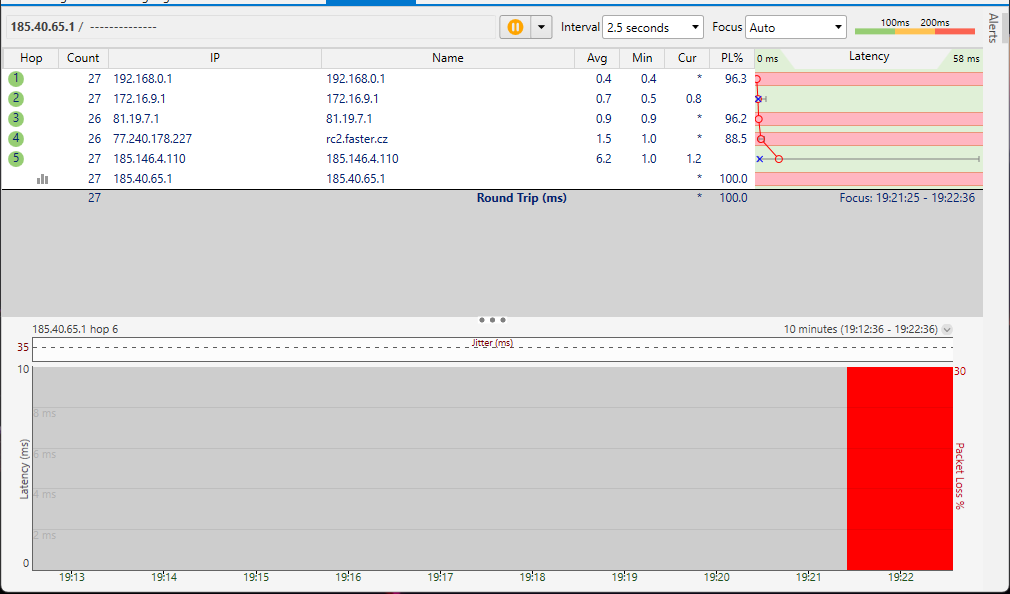Screen dimensions: 1010x594
Task: Expand the 10 minutes timeline range chevron
Action: (947, 329)
